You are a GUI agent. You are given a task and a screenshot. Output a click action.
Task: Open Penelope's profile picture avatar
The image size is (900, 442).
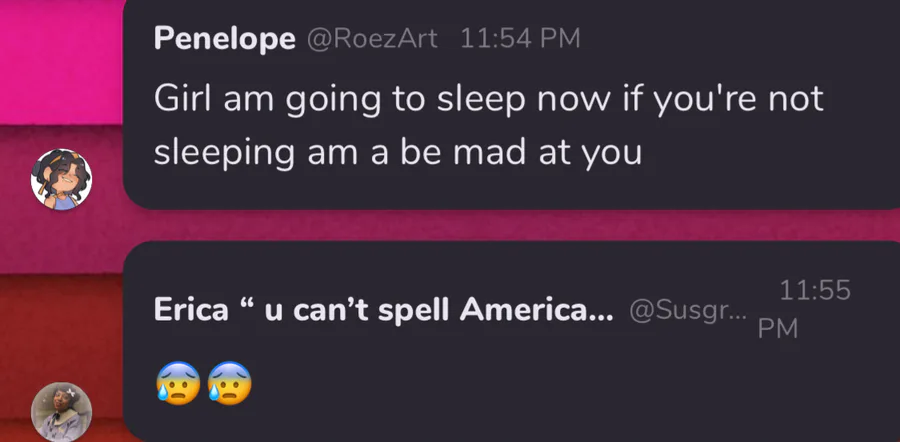pos(62,180)
